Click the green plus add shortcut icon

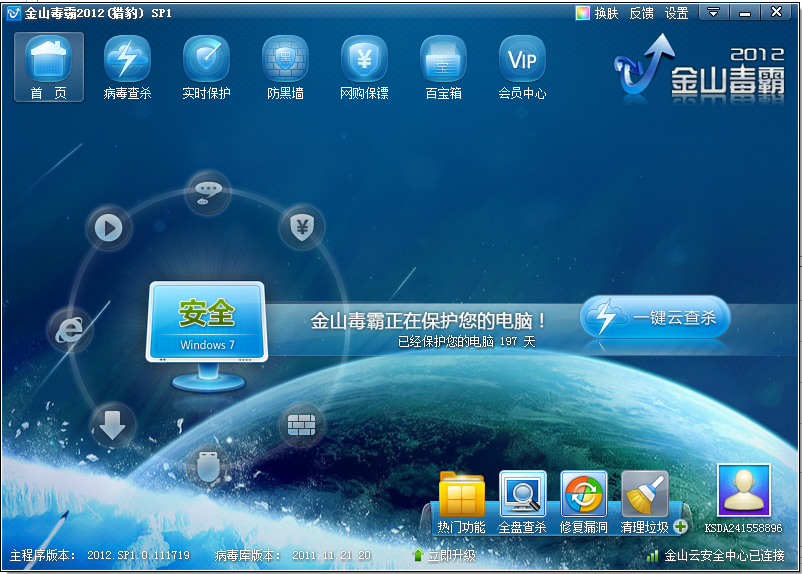[x=681, y=526]
